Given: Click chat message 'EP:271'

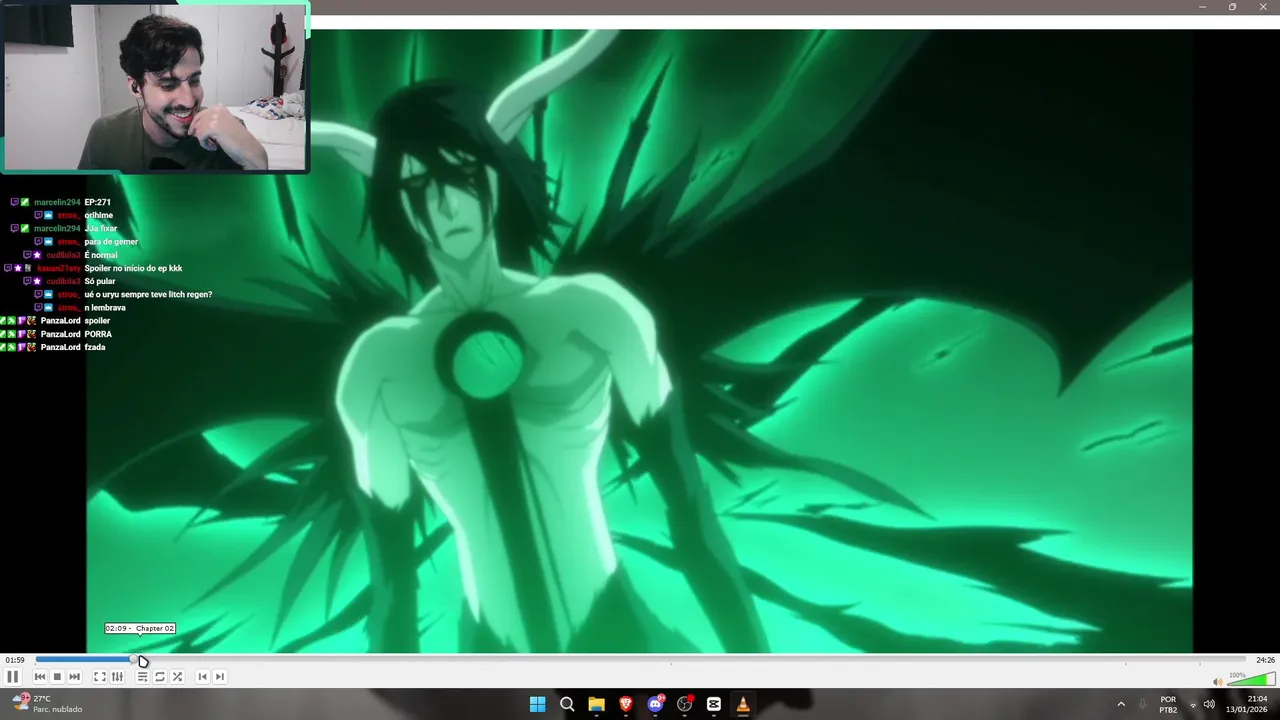Looking at the screenshot, I should pos(98,202).
